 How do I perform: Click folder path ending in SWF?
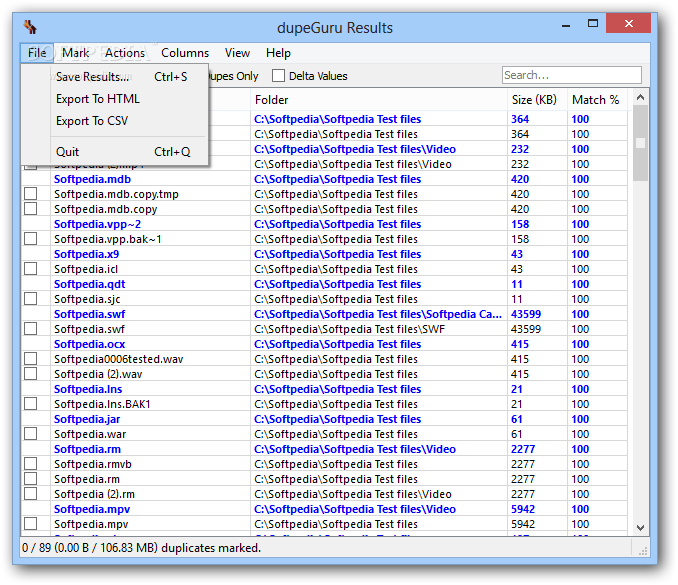349,329
